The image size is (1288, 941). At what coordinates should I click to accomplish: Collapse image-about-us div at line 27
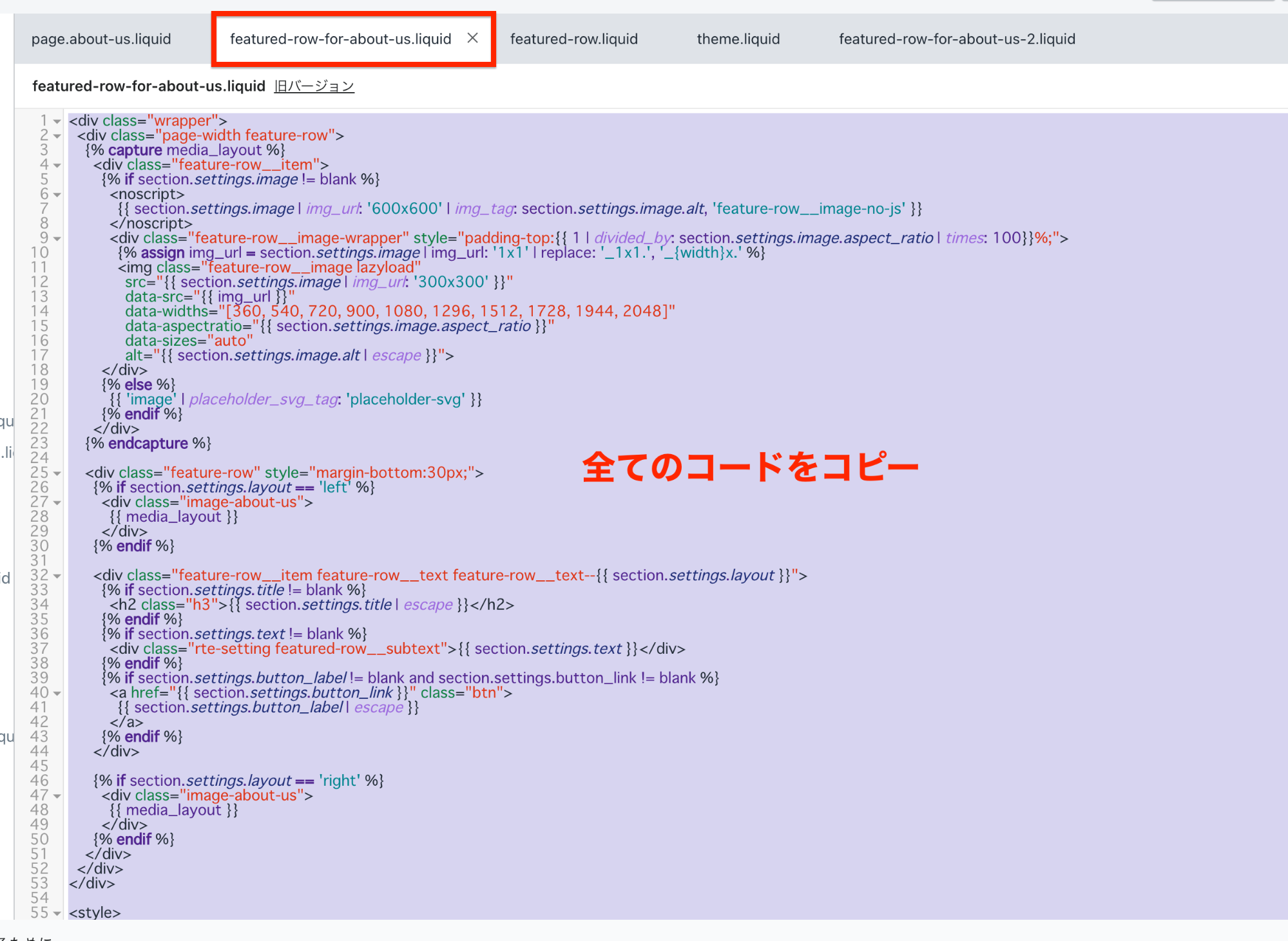(x=57, y=502)
